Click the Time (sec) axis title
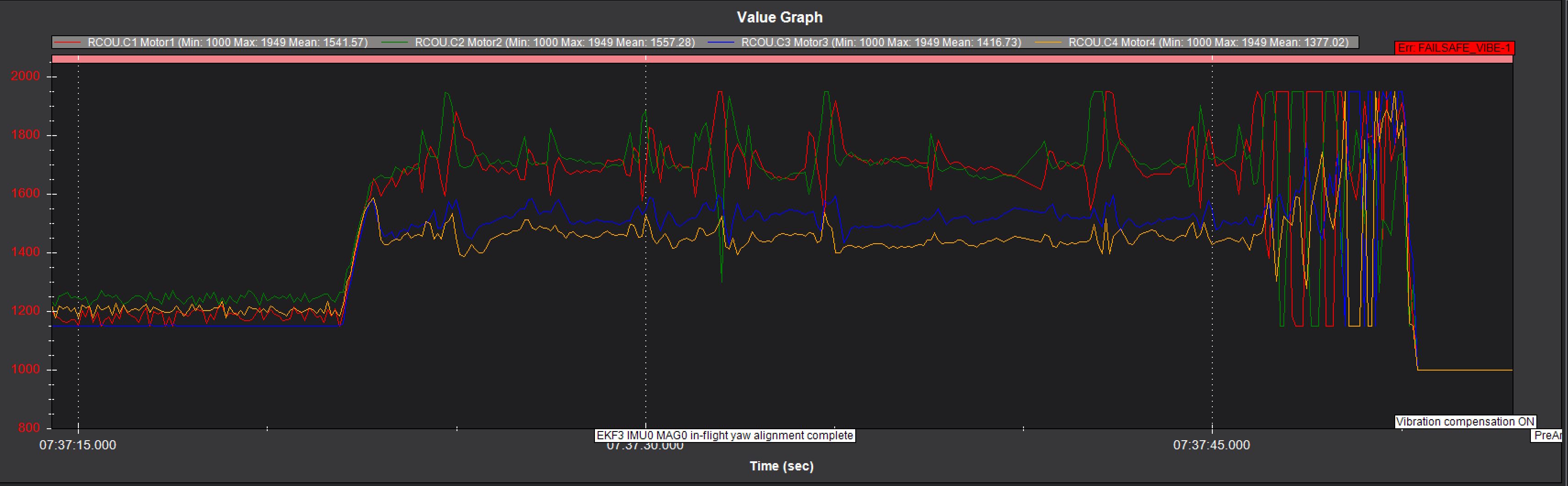 (781, 466)
